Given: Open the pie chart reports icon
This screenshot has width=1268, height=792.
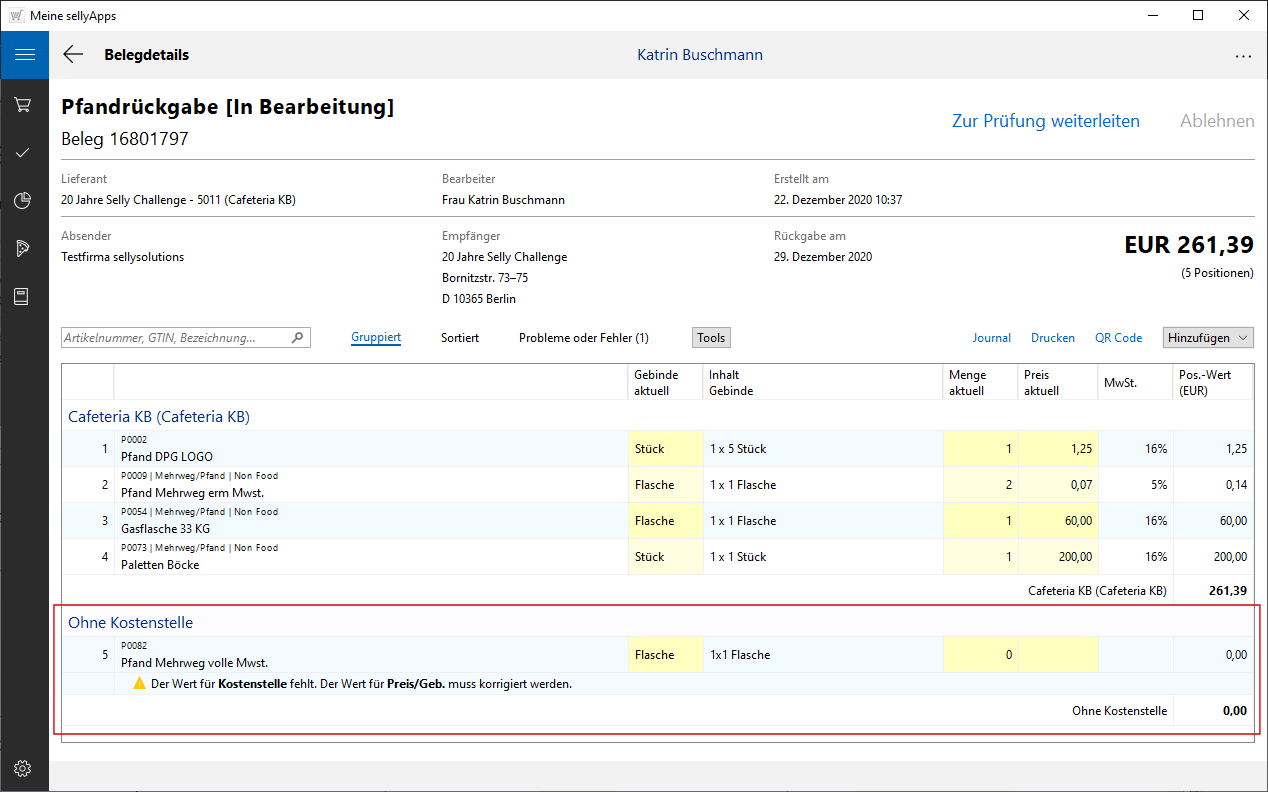Looking at the screenshot, I should click(x=23, y=201).
